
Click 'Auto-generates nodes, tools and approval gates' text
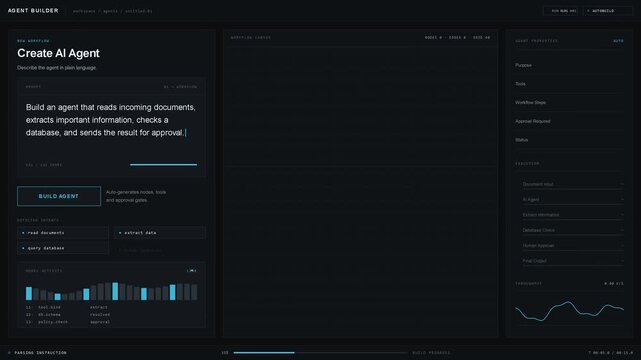coord(136,196)
